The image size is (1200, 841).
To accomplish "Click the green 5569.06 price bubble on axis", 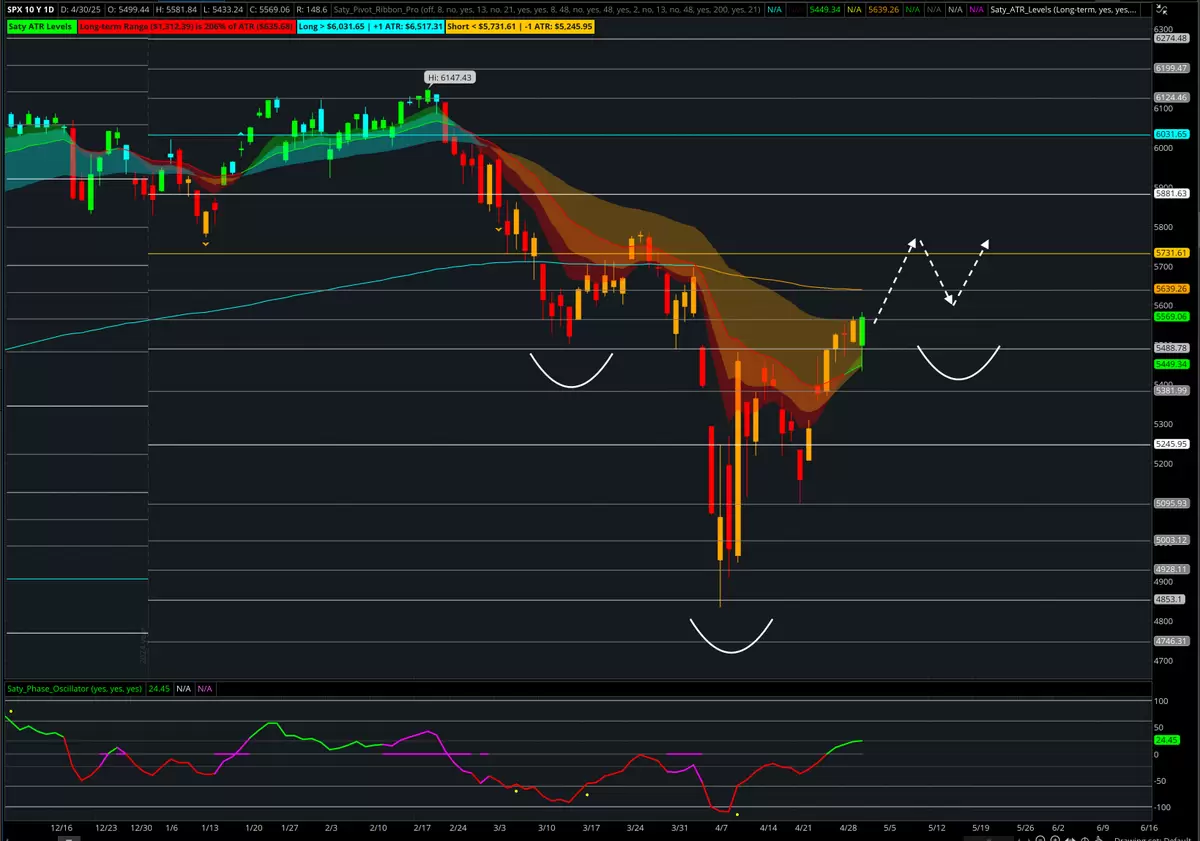I will 1169,316.
